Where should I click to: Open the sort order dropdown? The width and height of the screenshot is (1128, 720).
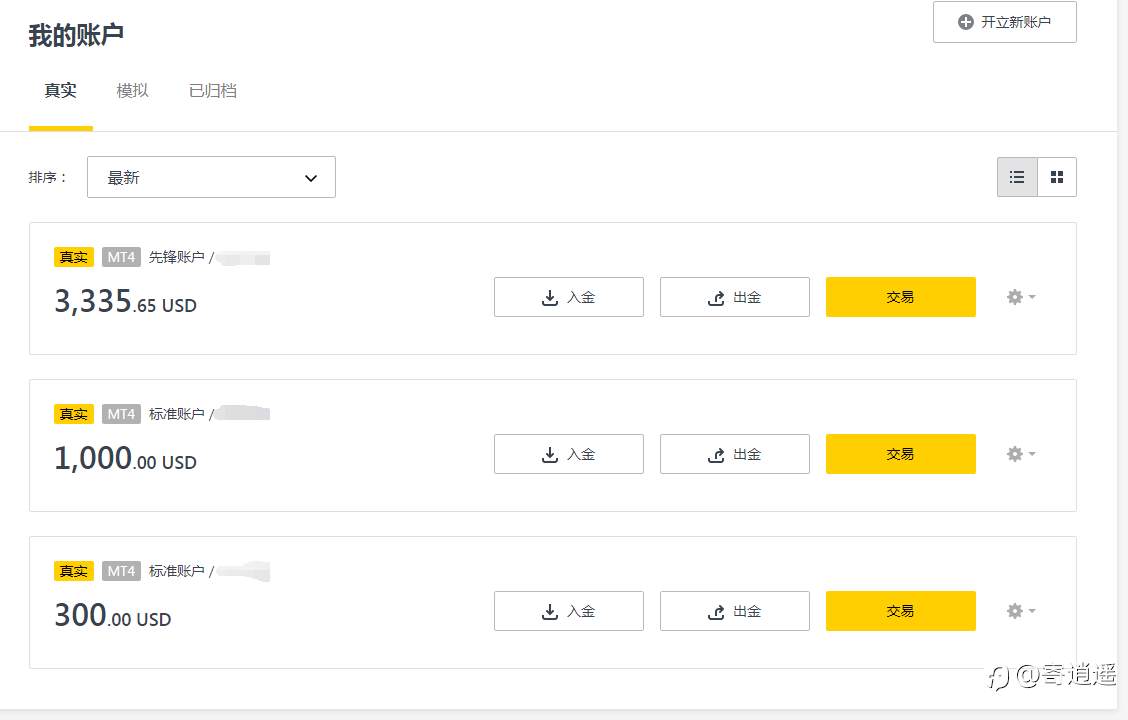click(211, 177)
